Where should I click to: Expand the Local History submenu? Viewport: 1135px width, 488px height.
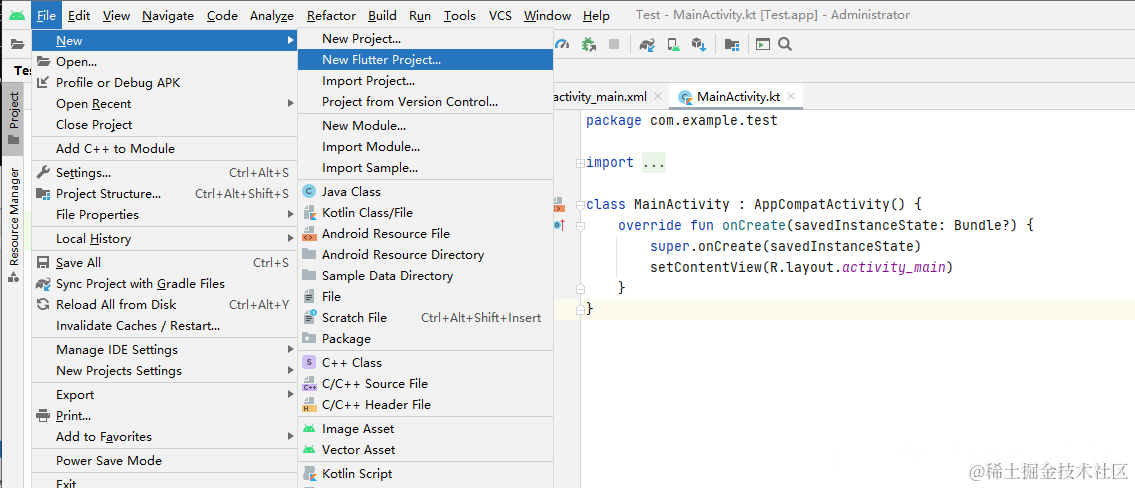pos(164,238)
